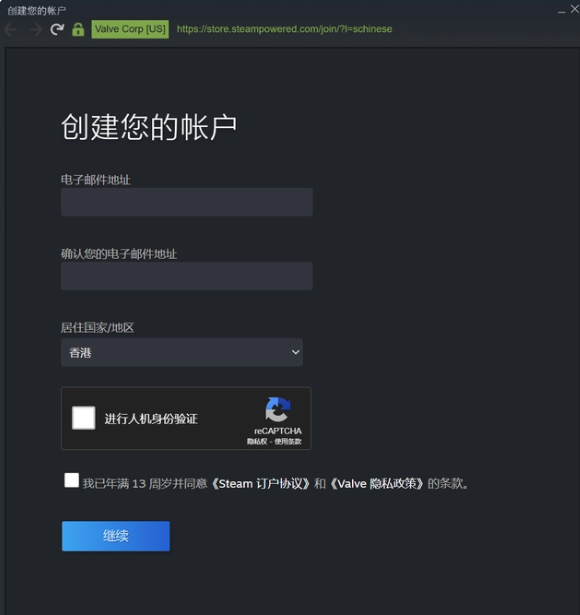This screenshot has height=615, width=580.
Task: Click the green padlock security icon
Action: [78, 29]
